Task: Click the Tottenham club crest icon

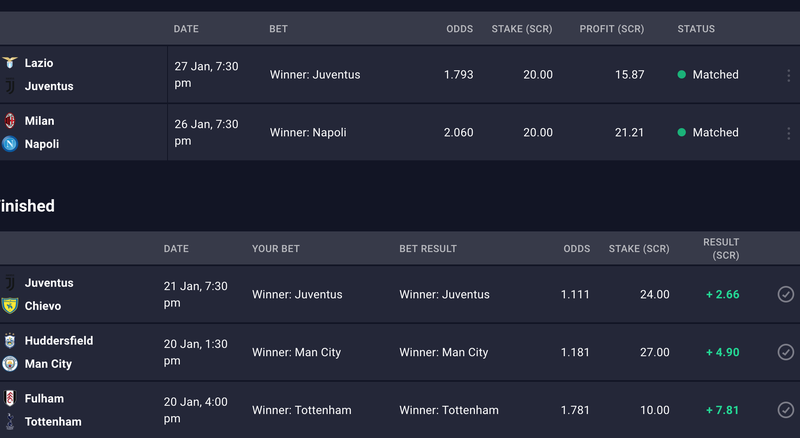Action: (10, 421)
